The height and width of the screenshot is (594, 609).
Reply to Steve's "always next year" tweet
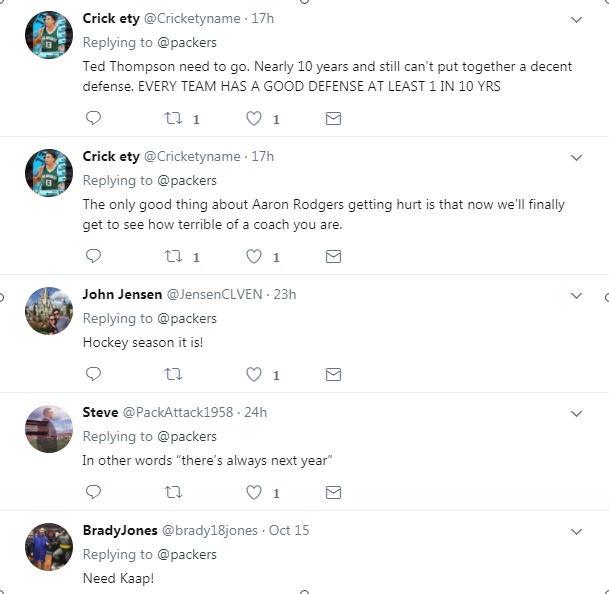[x=94, y=492]
